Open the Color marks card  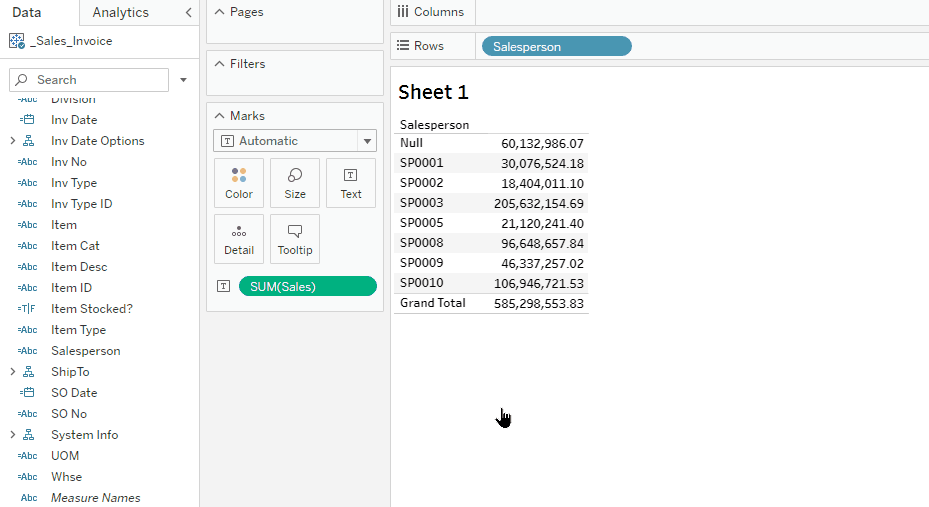pos(239,183)
